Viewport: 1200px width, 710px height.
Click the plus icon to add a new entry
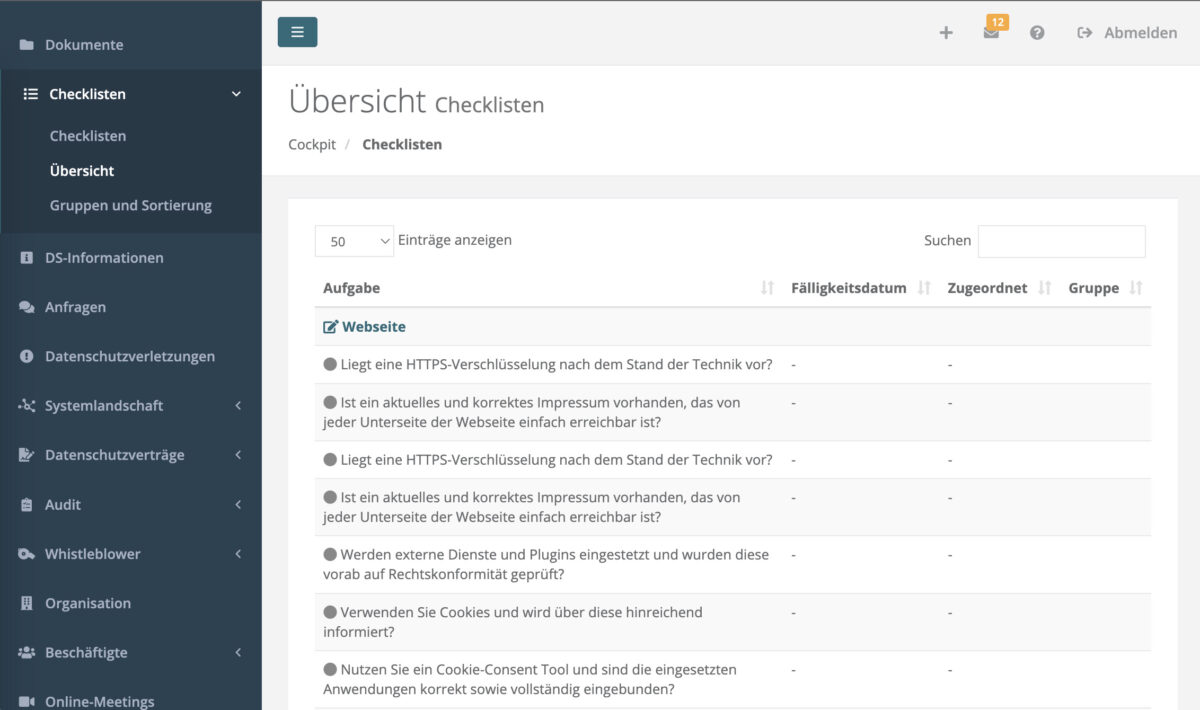point(946,32)
